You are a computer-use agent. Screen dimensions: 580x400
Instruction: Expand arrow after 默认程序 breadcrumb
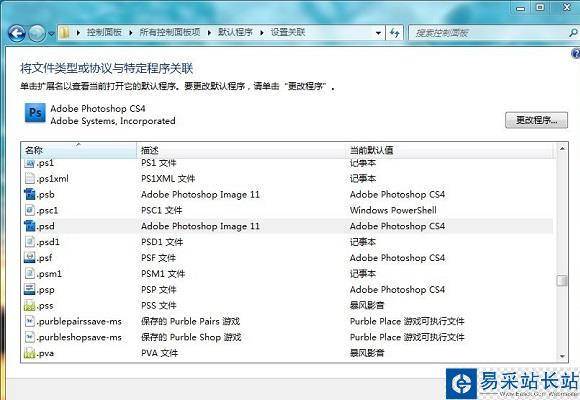[x=262, y=33]
